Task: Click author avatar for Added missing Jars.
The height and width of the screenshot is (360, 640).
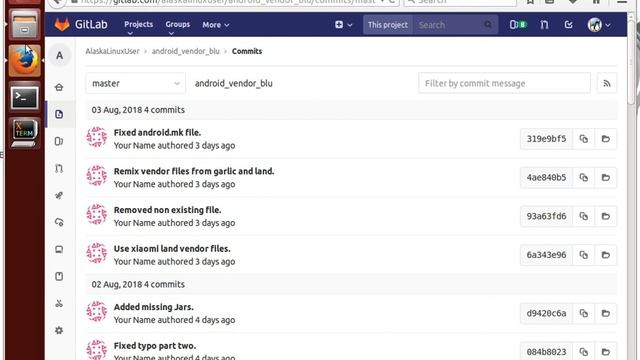Action: [x=97, y=312]
